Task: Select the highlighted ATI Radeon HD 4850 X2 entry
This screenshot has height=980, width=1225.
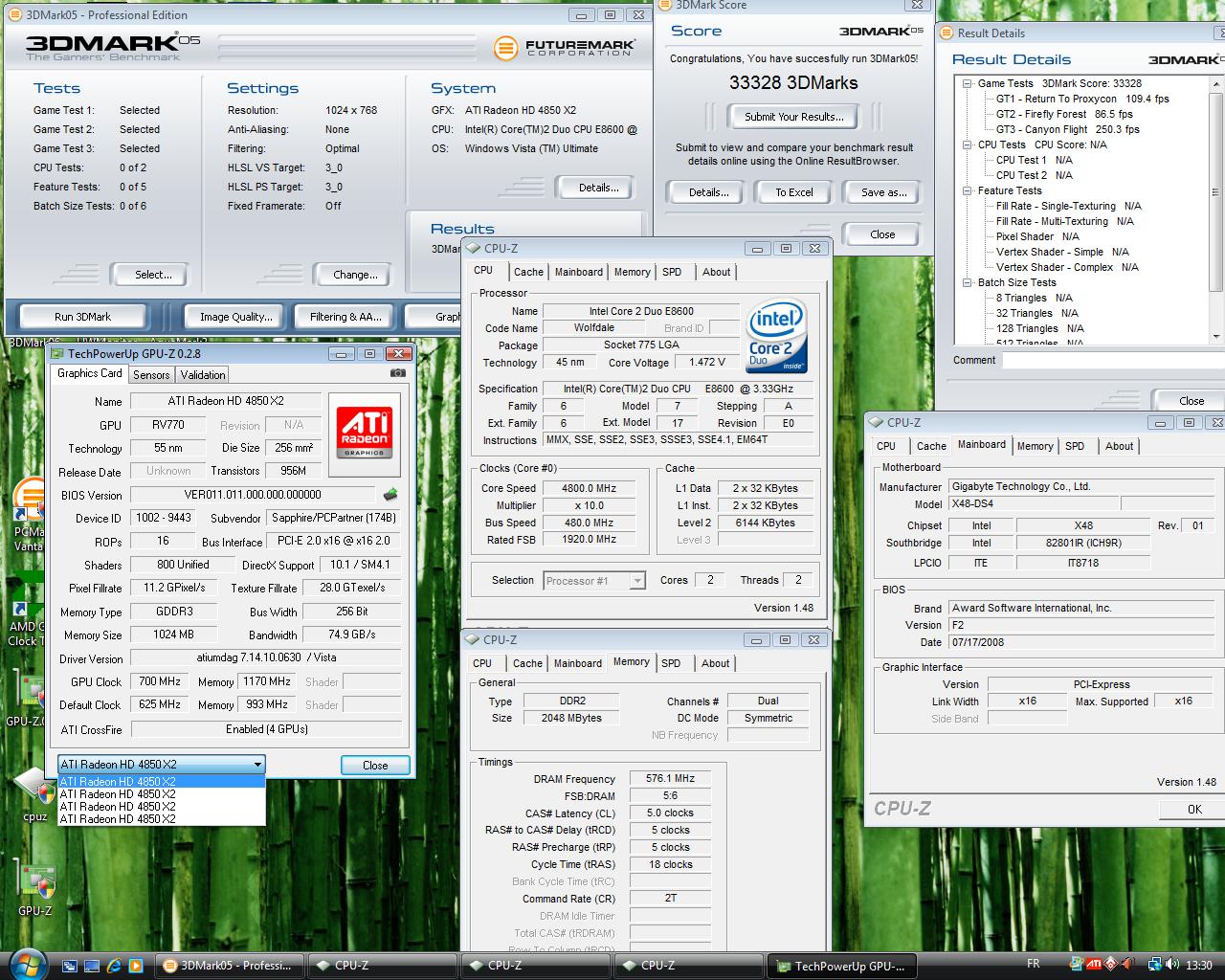Action: coord(162,782)
